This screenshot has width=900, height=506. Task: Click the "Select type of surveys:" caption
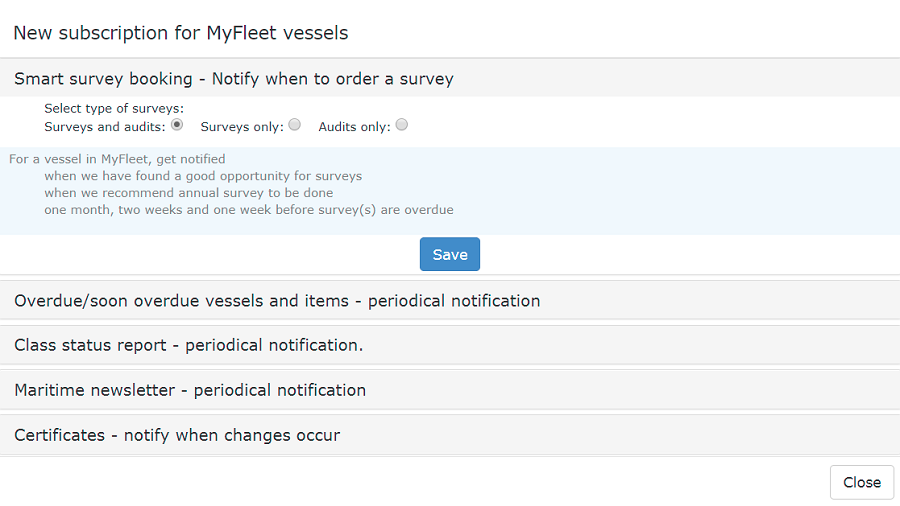pyautogui.click(x=114, y=109)
